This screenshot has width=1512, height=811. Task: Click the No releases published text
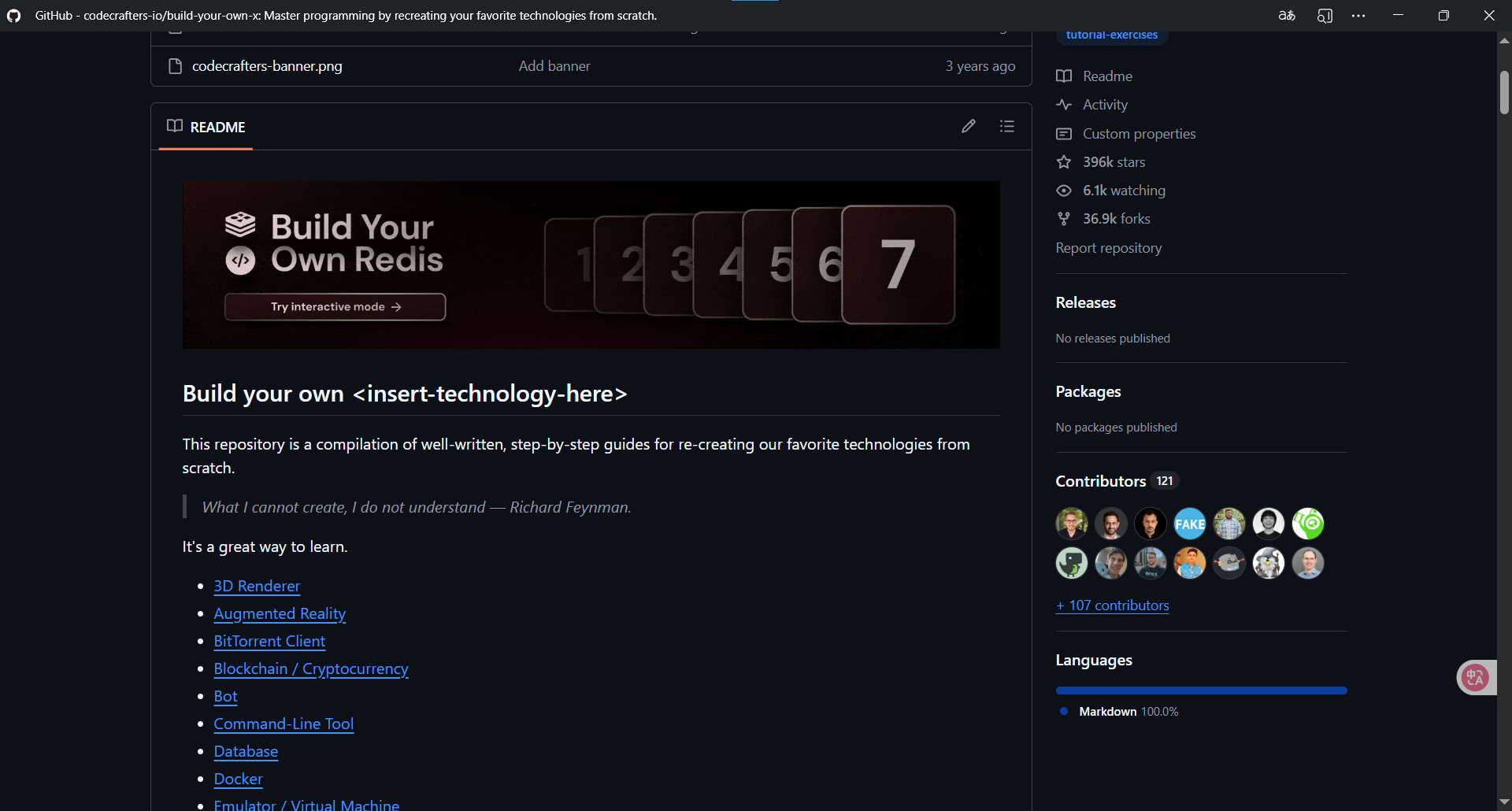tap(1113, 339)
